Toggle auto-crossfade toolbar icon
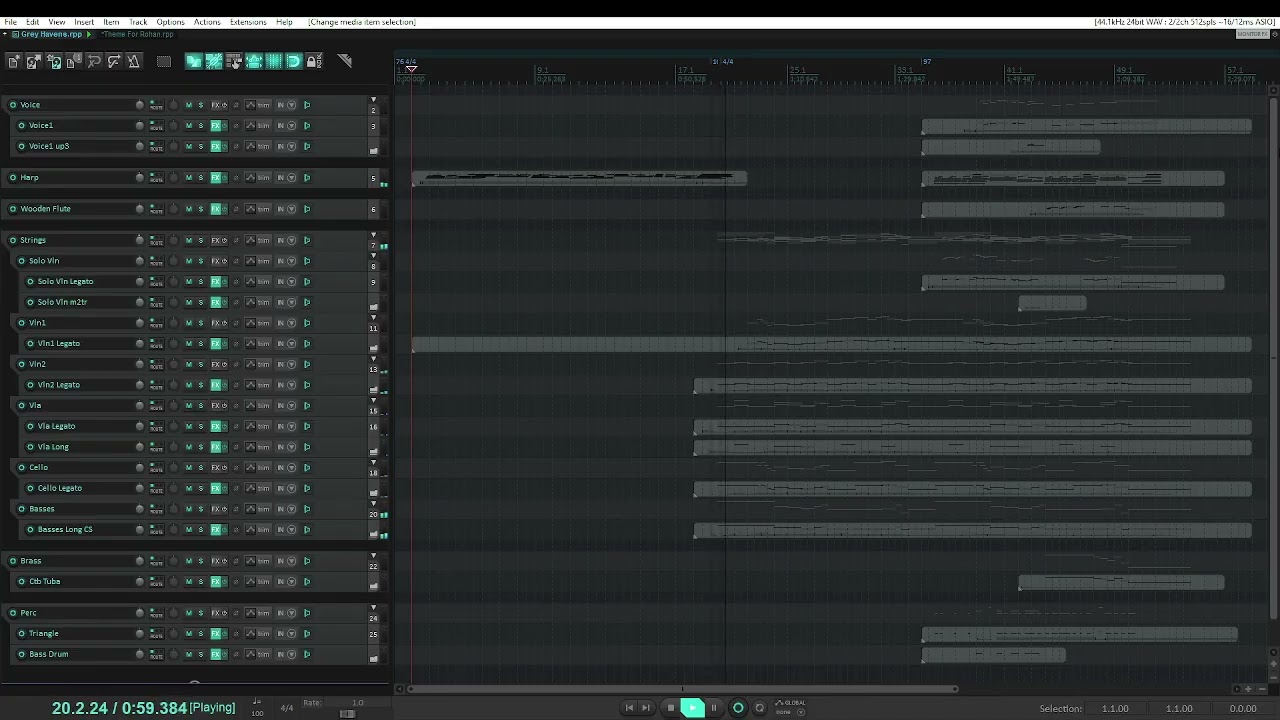The height and width of the screenshot is (720, 1280). point(194,61)
